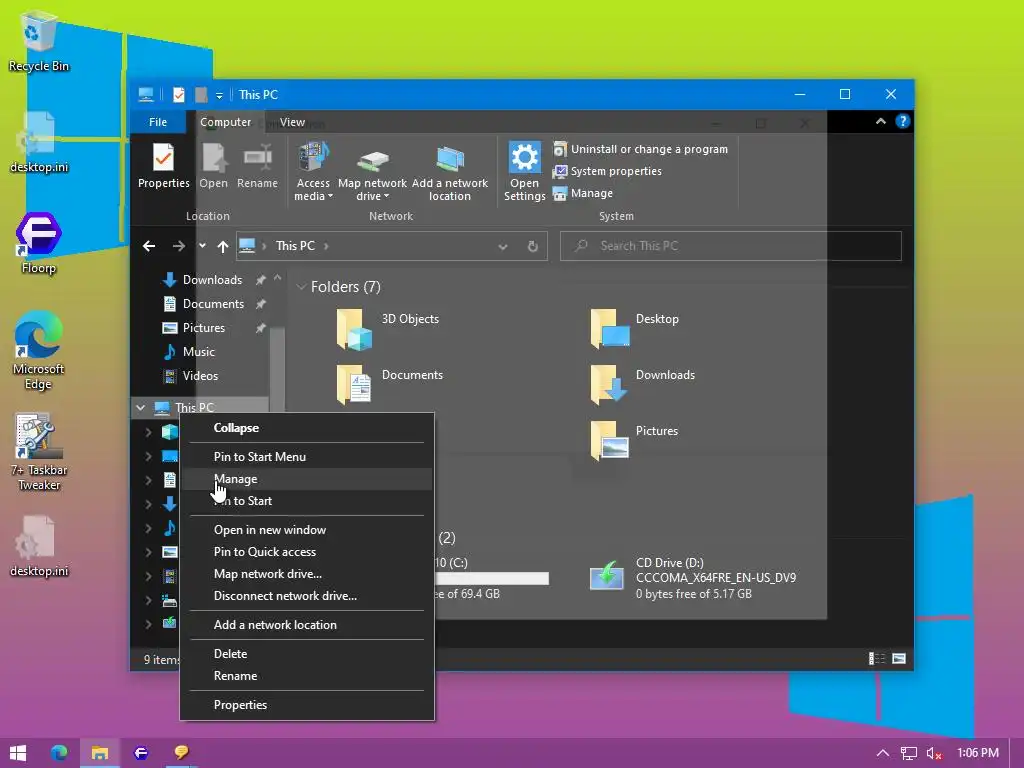1024x768 pixels.
Task: Select Downloads in Quick access
Action: (212, 280)
